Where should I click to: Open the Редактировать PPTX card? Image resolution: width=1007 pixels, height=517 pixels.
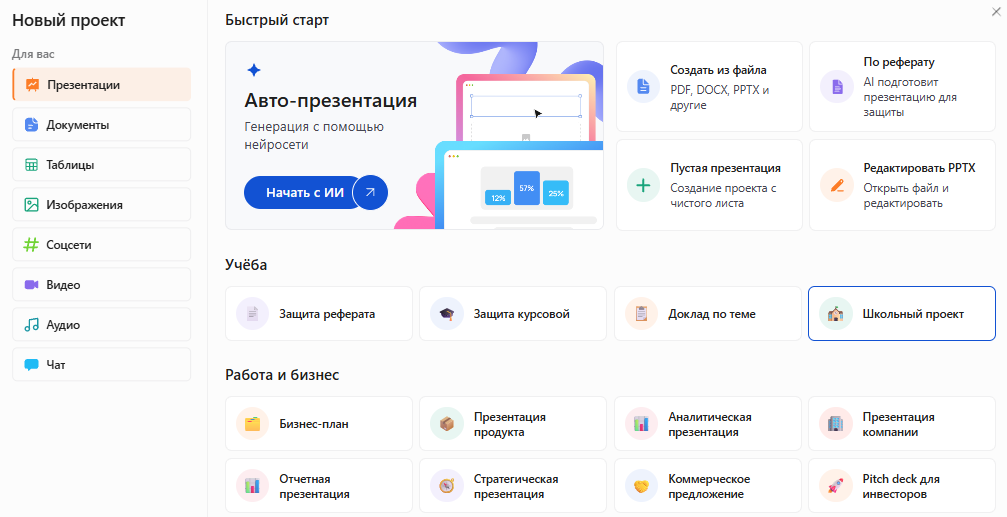902,185
